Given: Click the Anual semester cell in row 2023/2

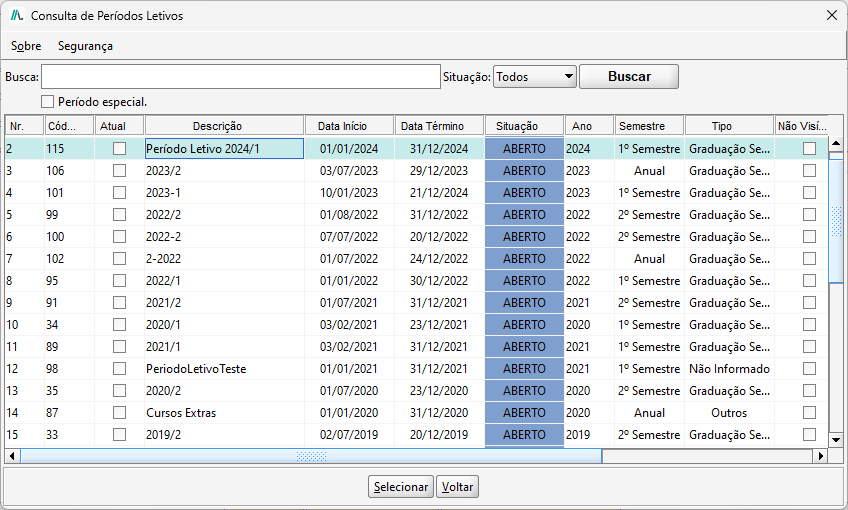Looking at the screenshot, I should coord(650,171).
